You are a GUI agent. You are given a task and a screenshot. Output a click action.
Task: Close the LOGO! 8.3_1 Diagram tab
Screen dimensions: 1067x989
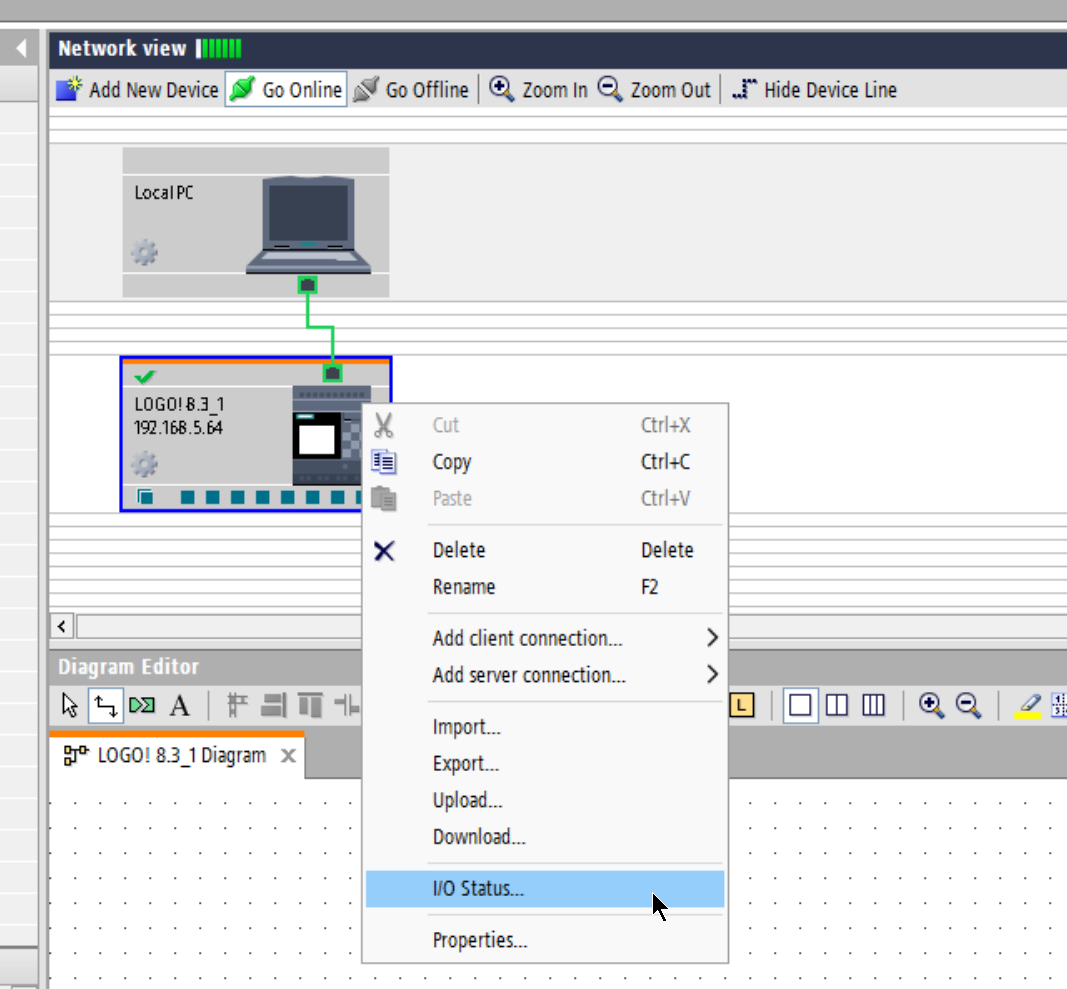289,756
